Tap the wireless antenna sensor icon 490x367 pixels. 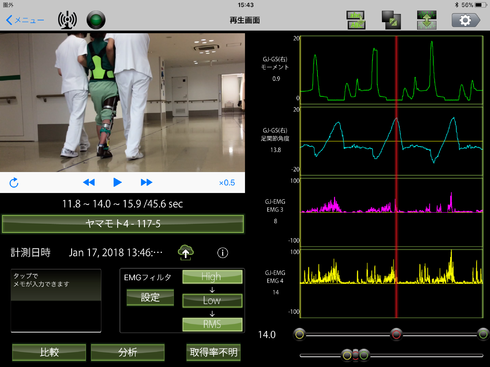tap(67, 20)
